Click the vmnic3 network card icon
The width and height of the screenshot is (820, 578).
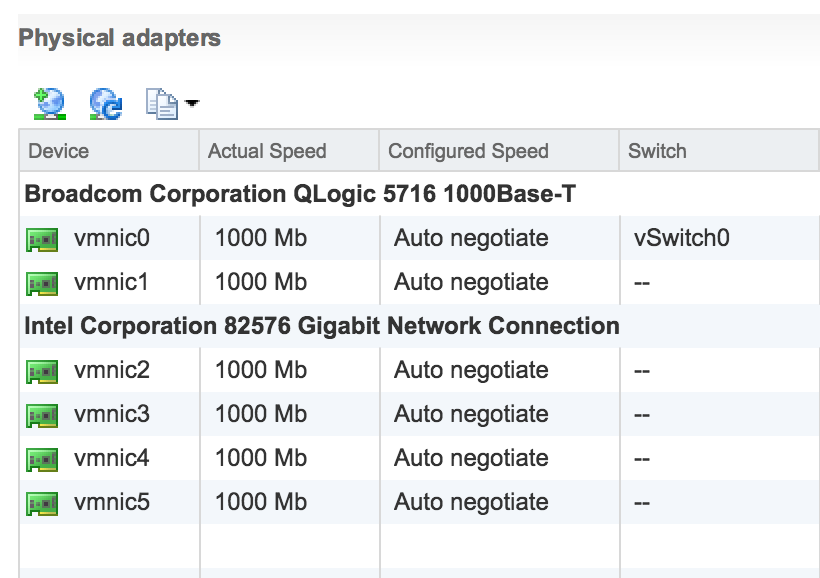[42, 416]
